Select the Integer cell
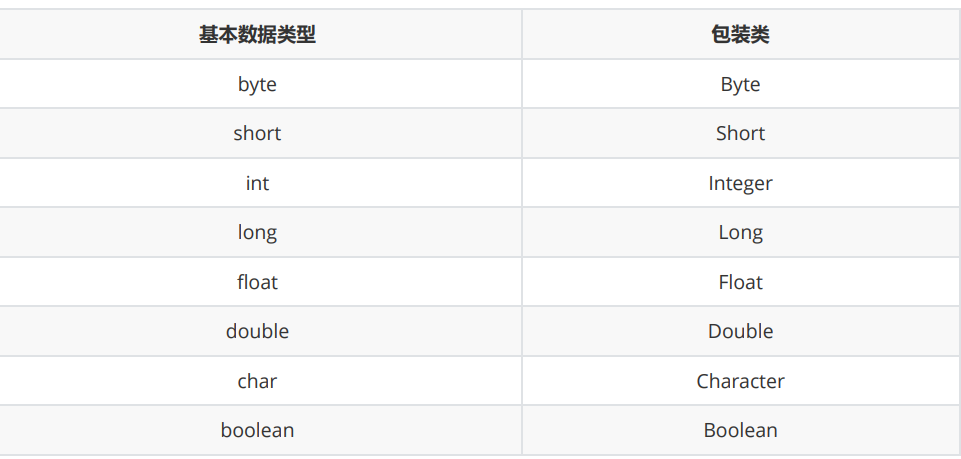The image size is (961, 459). [x=741, y=183]
